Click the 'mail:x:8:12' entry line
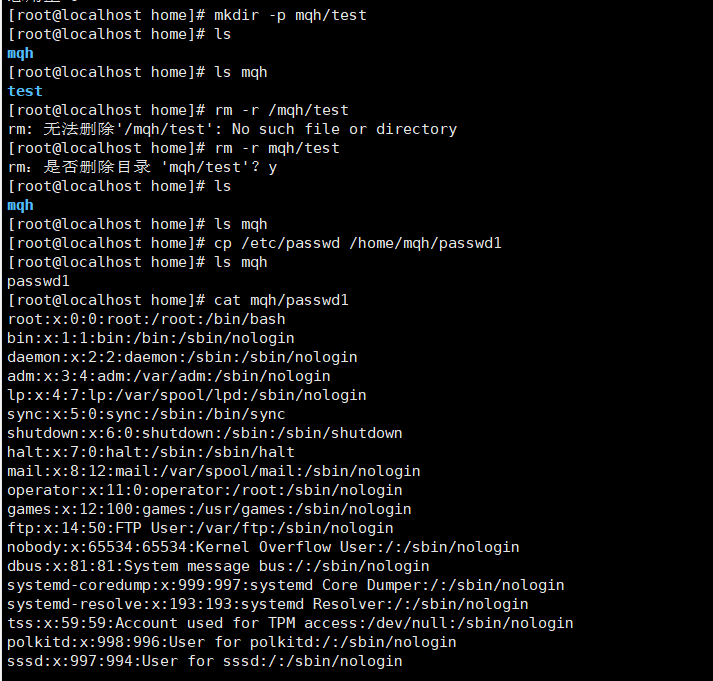The height and width of the screenshot is (681, 713). click(213, 471)
